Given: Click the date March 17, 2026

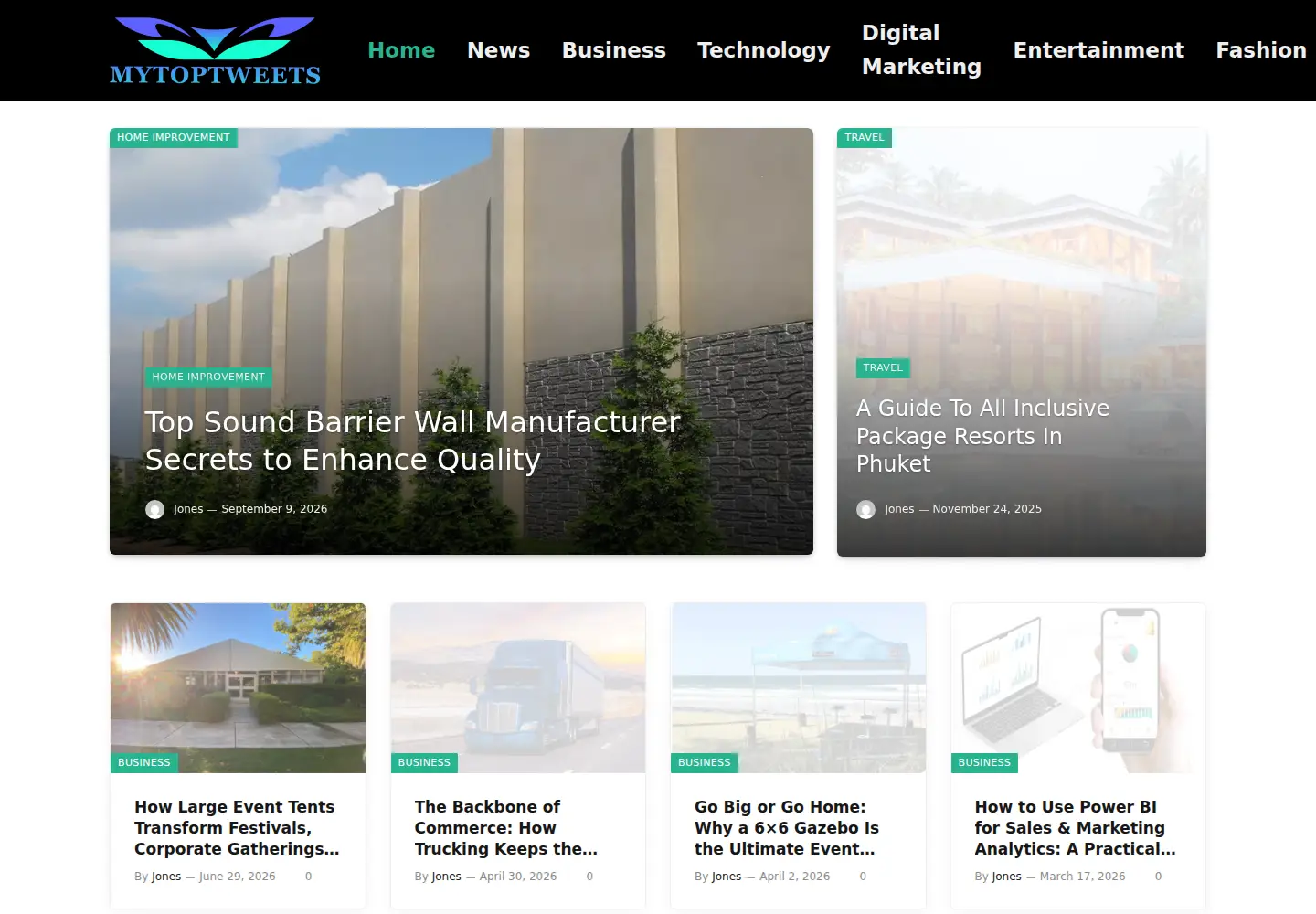Looking at the screenshot, I should (x=1082, y=877).
